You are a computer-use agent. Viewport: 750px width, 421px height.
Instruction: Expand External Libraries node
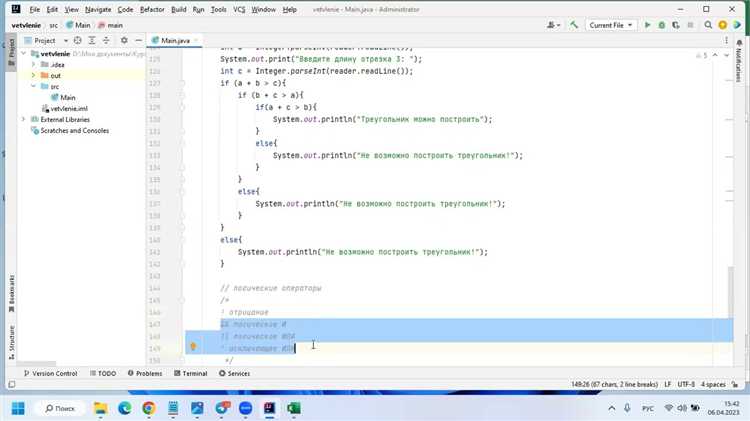[x=23, y=120]
